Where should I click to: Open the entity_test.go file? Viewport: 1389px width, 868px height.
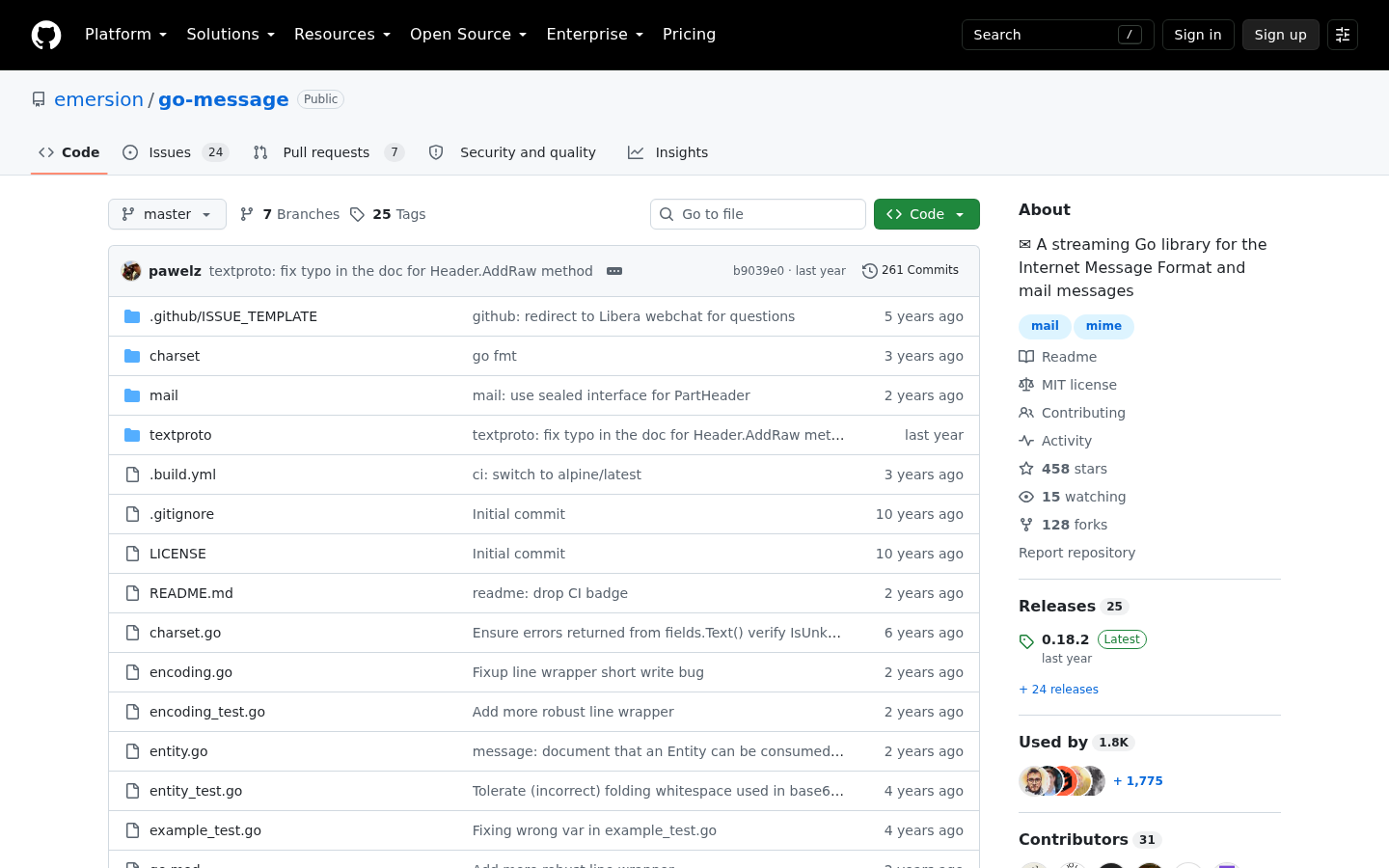coord(196,791)
